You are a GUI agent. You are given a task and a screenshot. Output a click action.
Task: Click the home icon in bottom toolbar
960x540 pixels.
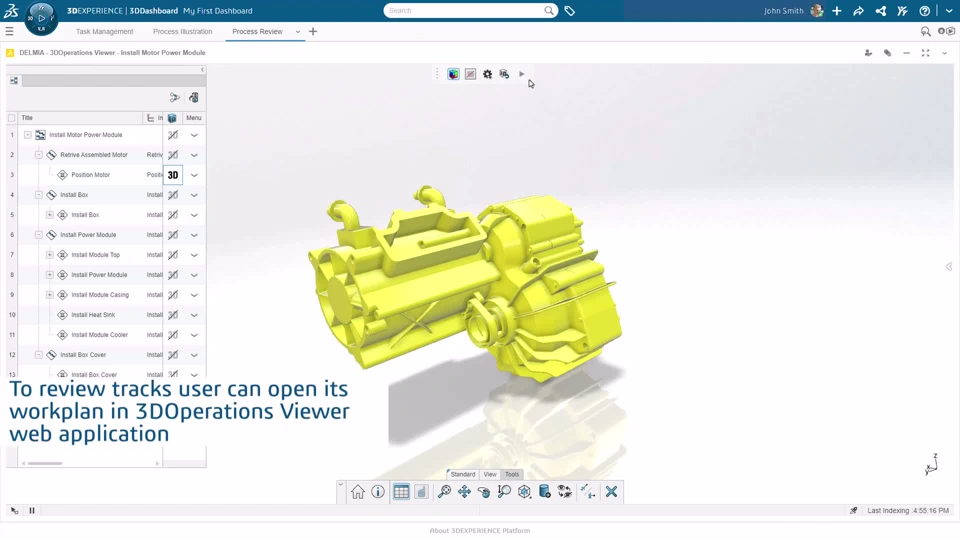358,492
